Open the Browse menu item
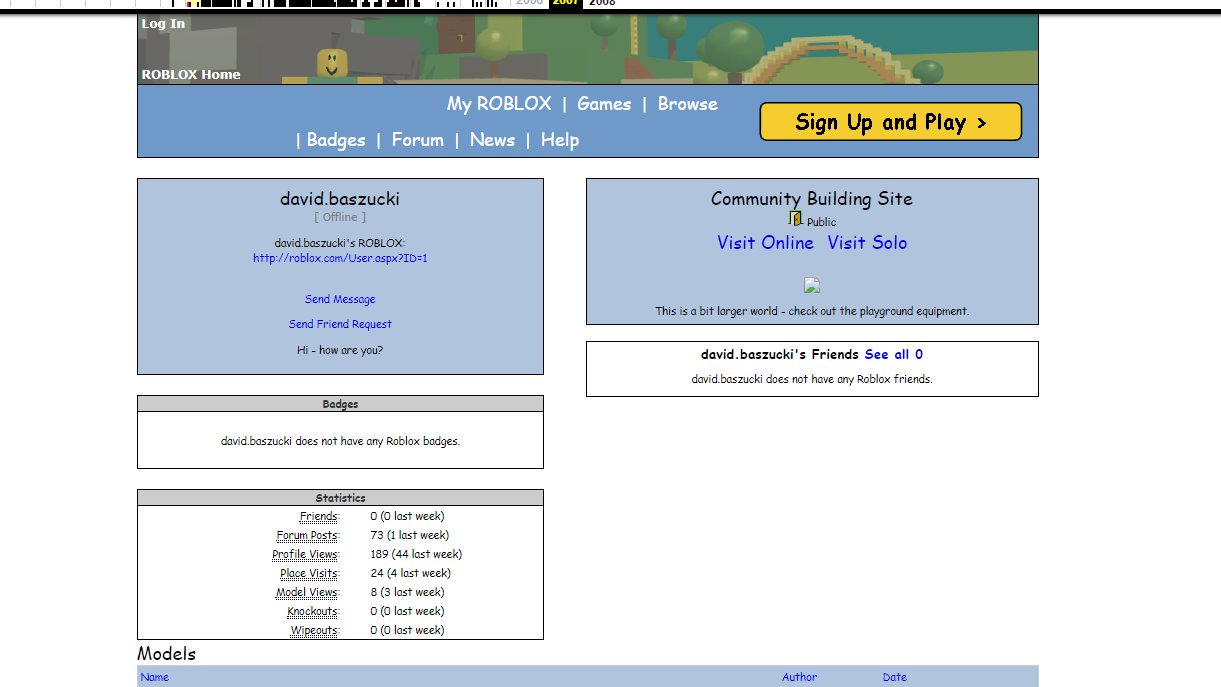This screenshot has width=1221, height=687. coord(687,104)
